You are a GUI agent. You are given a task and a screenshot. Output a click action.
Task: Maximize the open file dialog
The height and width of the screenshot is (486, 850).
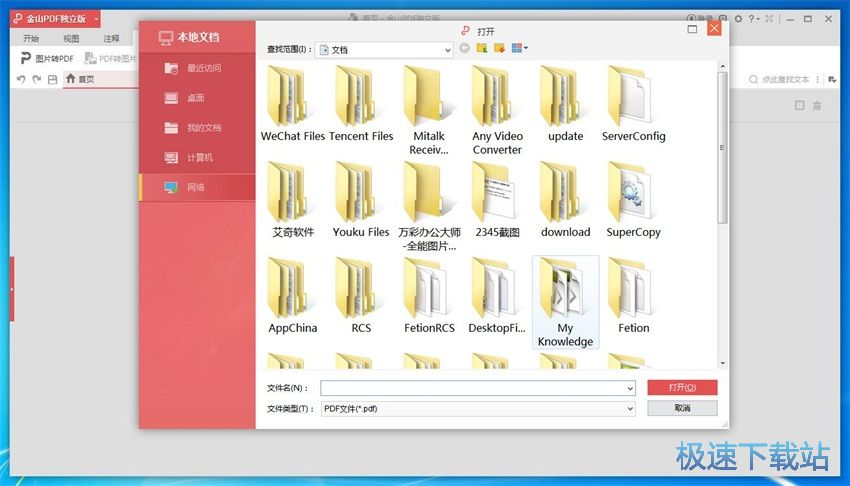coord(692,29)
